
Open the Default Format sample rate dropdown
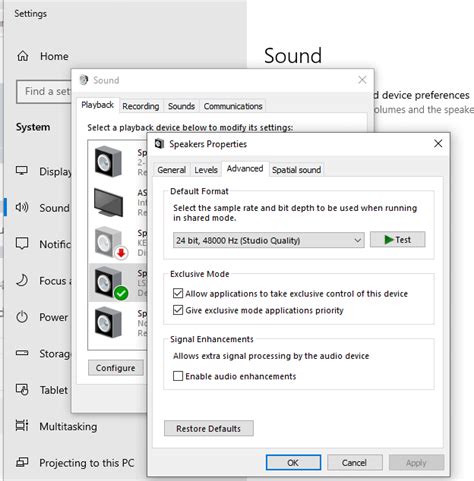(x=269, y=240)
